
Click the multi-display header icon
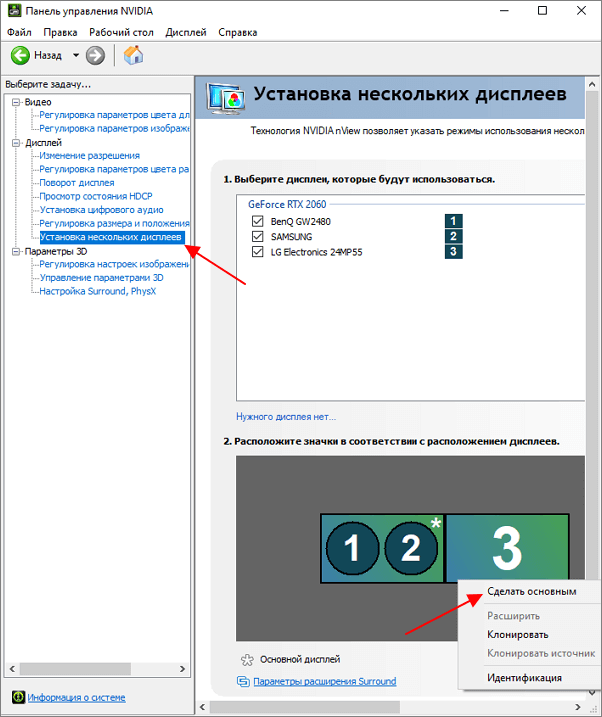click(x=225, y=97)
